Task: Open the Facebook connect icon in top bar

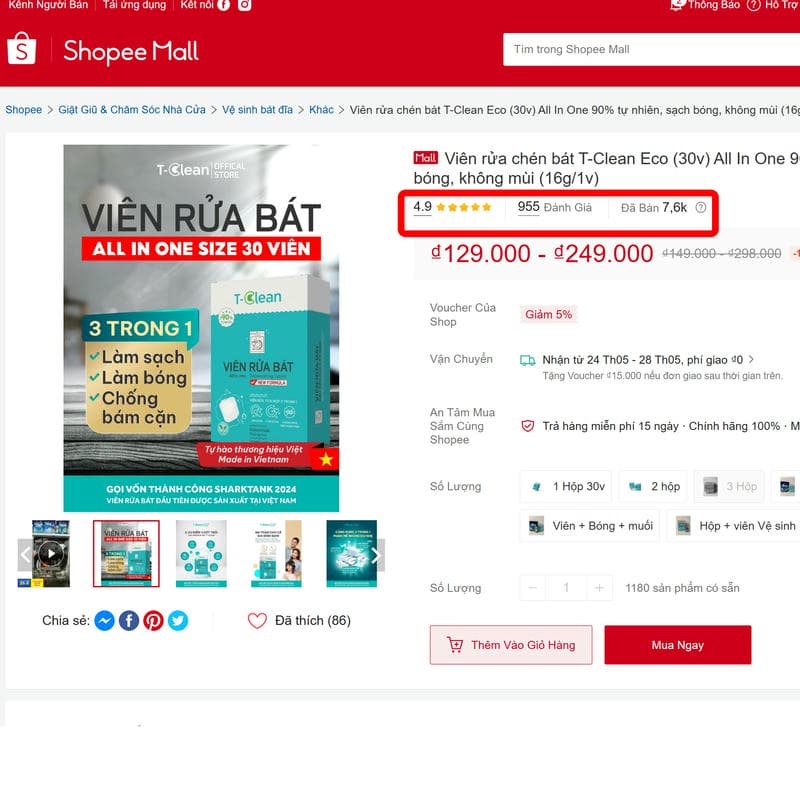Action: pyautogui.click(x=223, y=5)
